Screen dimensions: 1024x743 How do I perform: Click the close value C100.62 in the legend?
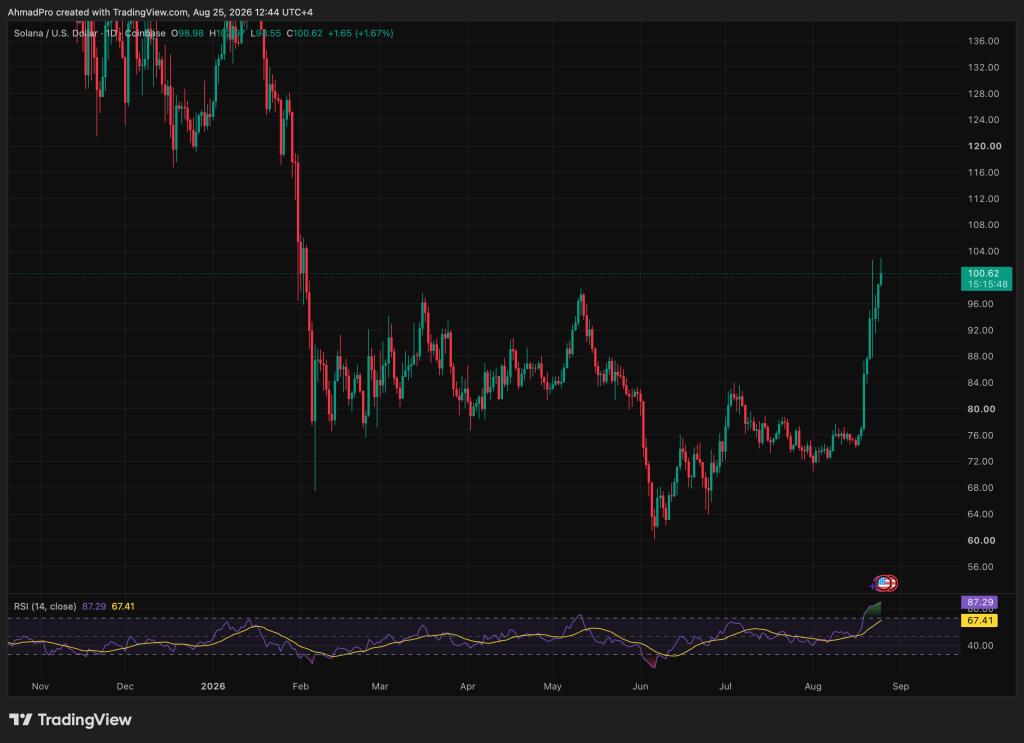pos(304,33)
